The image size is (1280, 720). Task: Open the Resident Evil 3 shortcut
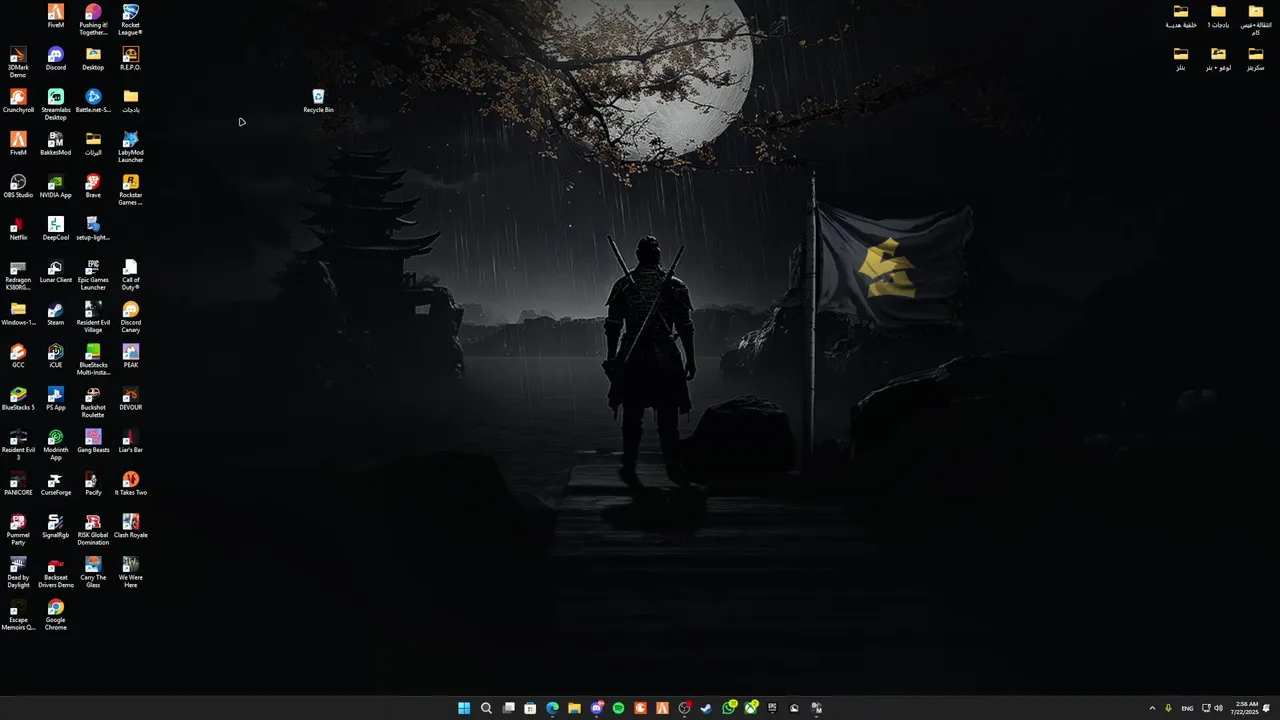coord(18,445)
